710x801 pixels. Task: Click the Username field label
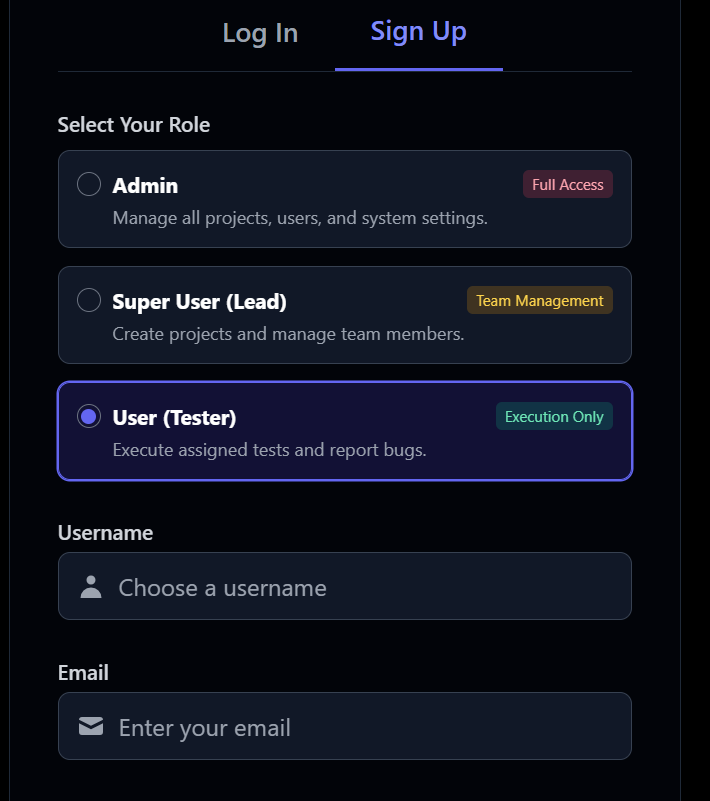(105, 533)
